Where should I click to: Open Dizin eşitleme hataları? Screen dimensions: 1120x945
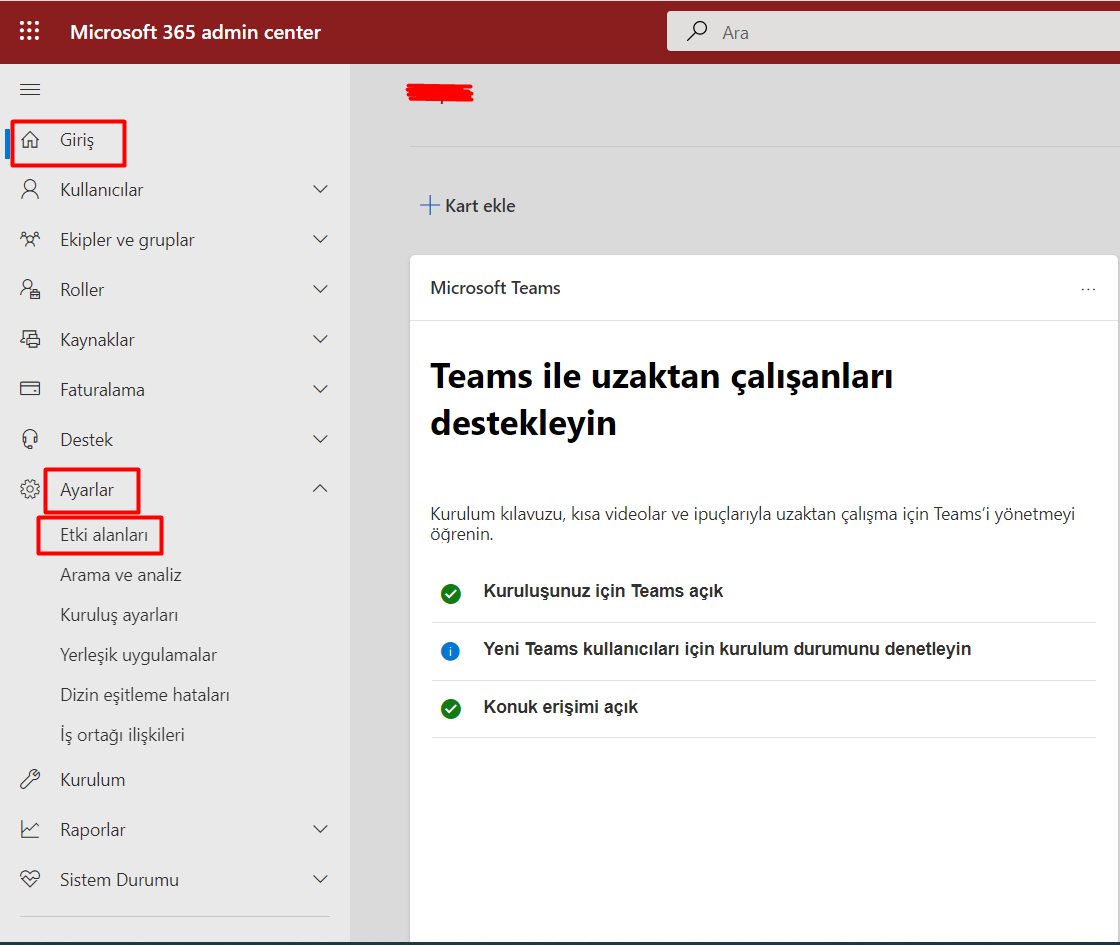click(x=145, y=695)
